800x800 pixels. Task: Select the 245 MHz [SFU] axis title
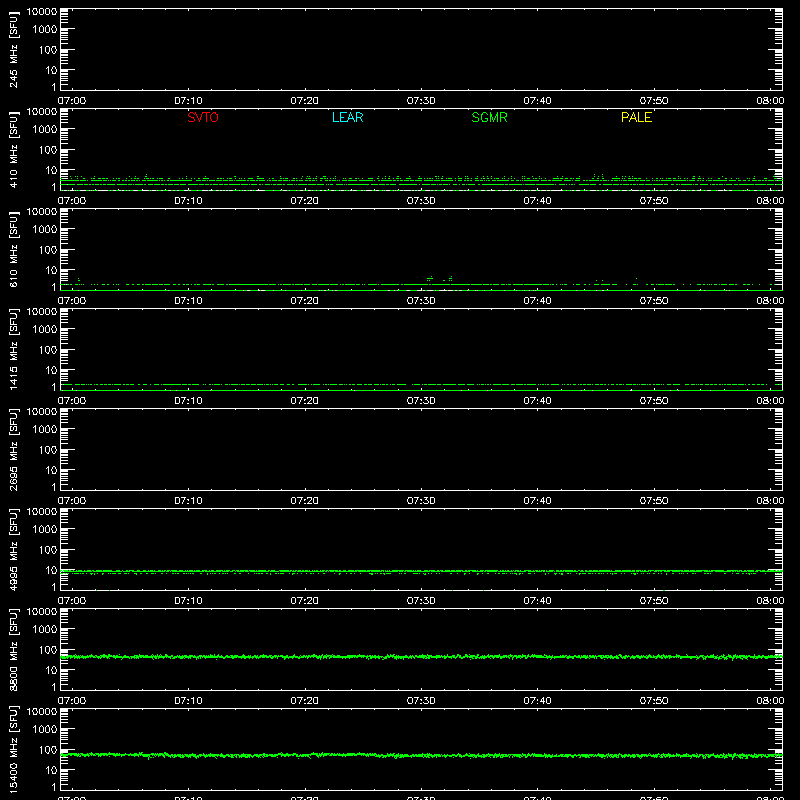tap(13, 49)
